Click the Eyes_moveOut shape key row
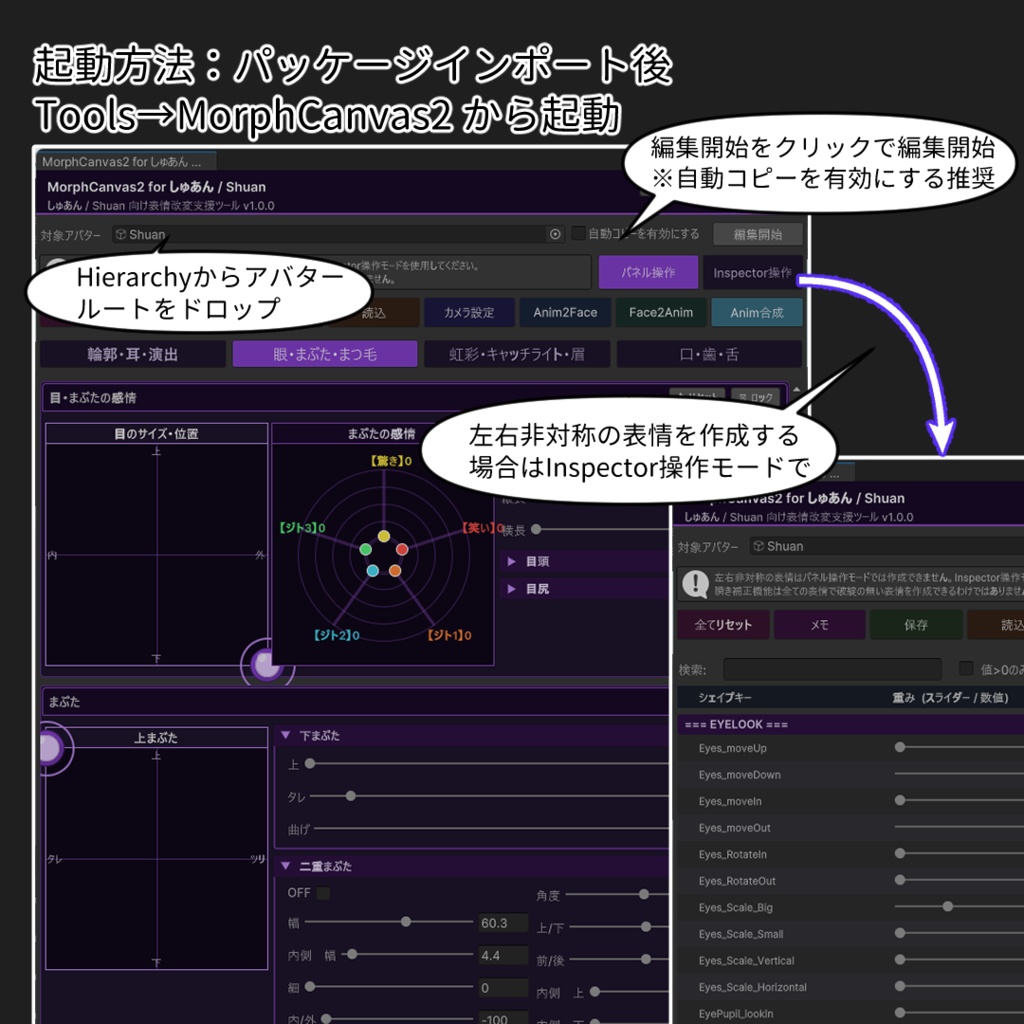 click(850, 827)
